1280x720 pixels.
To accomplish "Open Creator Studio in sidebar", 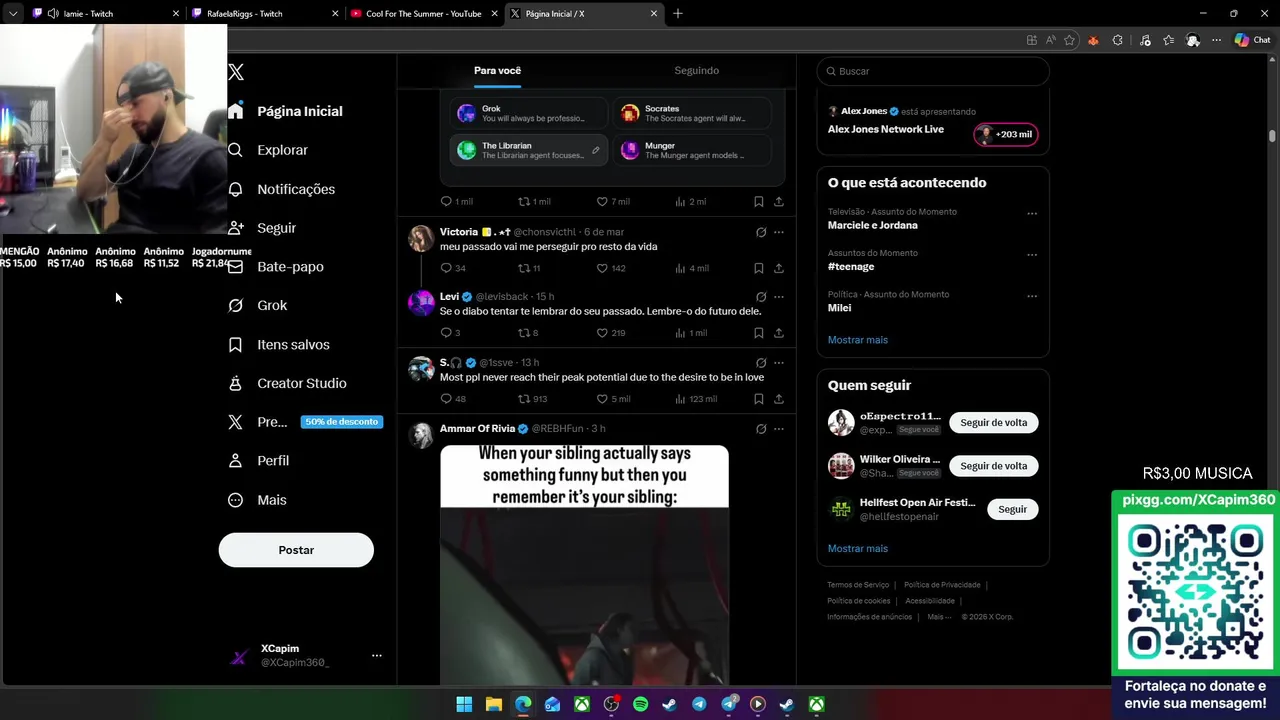I will pyautogui.click(x=287, y=383).
